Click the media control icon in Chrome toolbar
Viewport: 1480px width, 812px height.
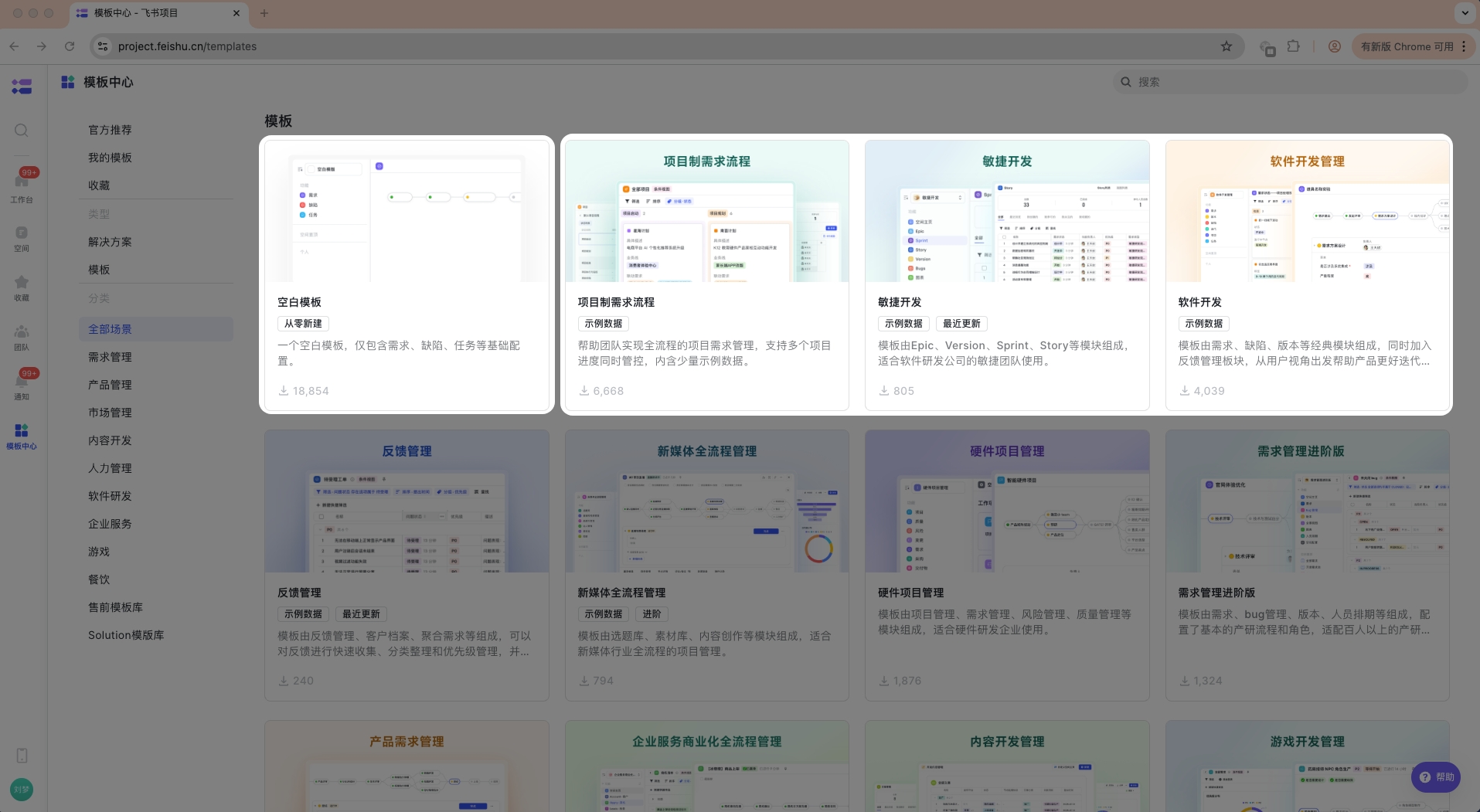click(1267, 48)
